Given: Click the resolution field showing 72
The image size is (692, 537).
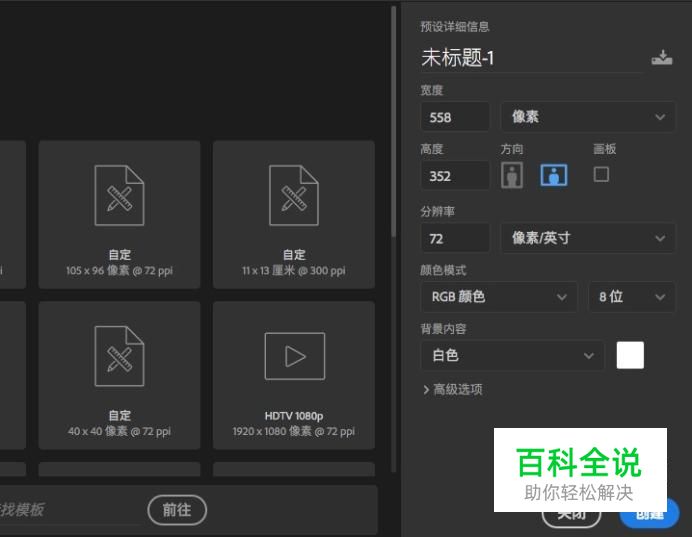Looking at the screenshot, I should [455, 238].
